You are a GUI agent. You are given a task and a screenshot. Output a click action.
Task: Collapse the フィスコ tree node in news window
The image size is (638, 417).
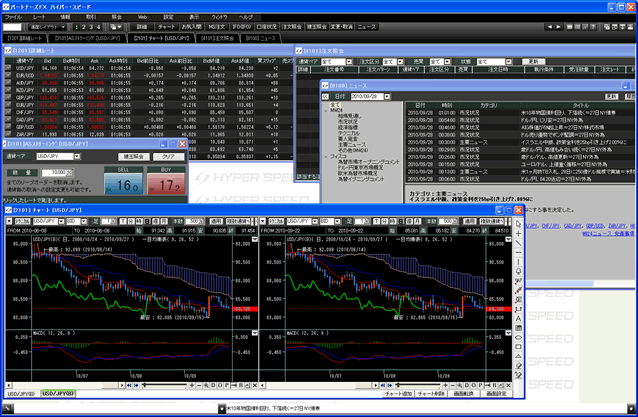(x=326, y=156)
